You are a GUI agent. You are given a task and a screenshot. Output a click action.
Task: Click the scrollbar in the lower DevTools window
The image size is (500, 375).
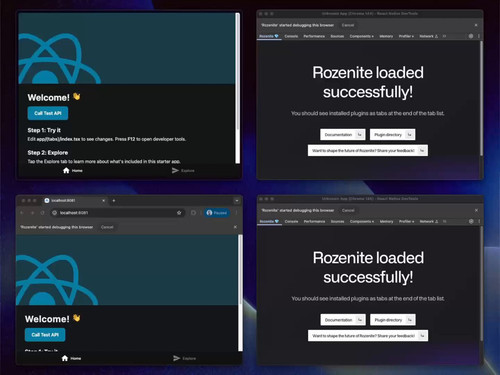[x=482, y=283]
